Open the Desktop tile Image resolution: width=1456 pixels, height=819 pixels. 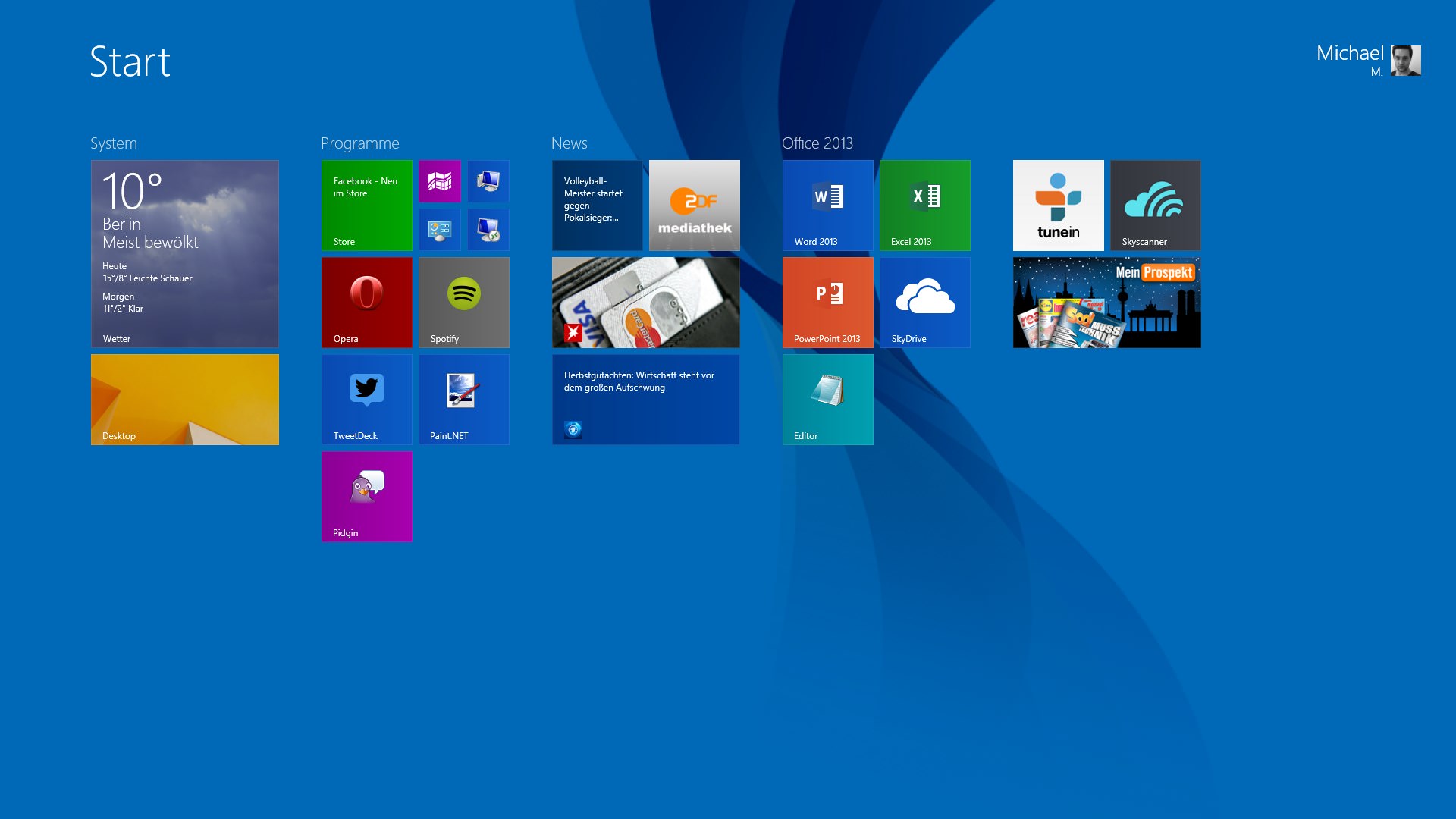point(185,400)
